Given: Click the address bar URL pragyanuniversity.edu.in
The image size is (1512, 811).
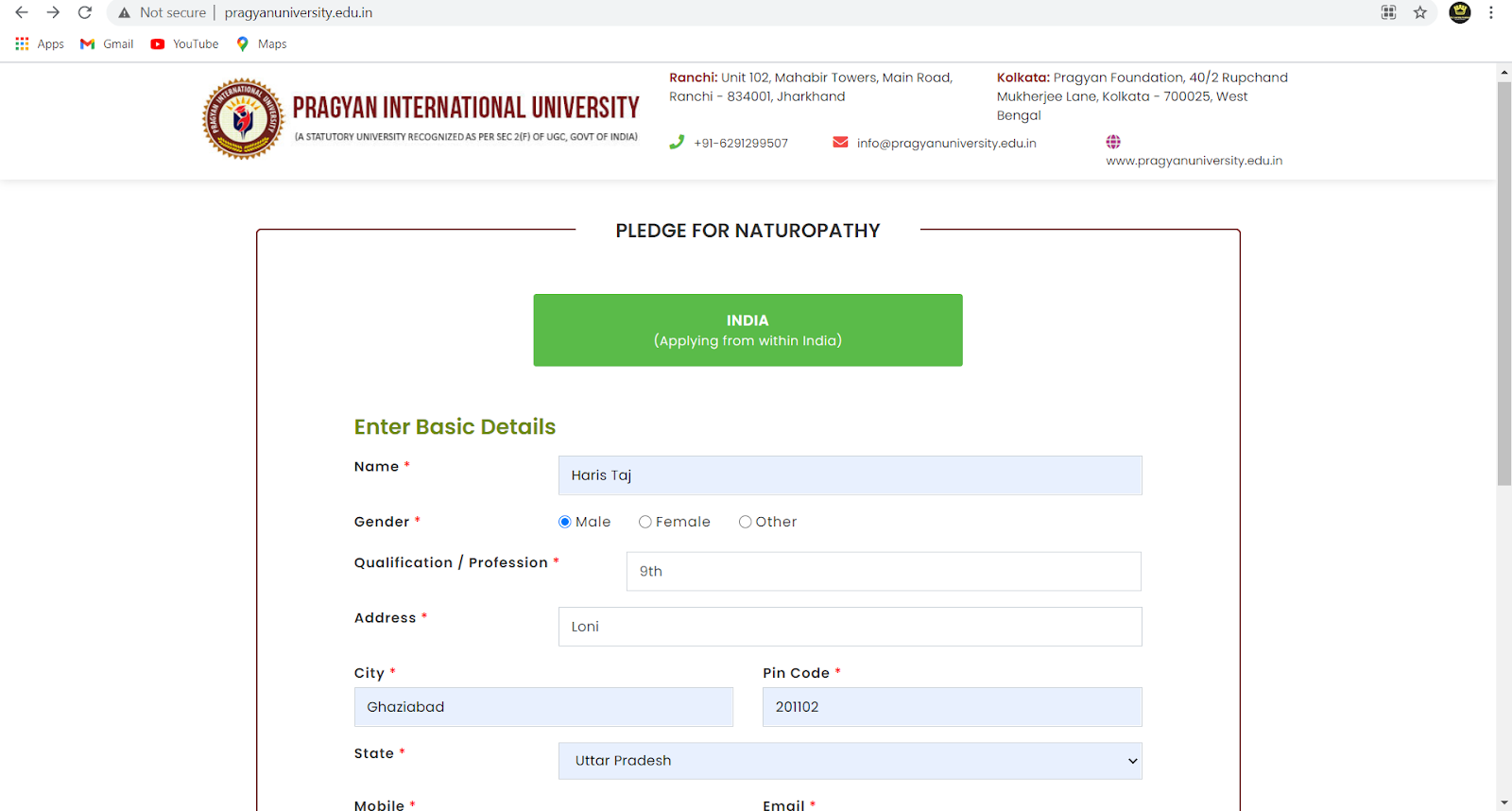Looking at the screenshot, I should [x=299, y=12].
